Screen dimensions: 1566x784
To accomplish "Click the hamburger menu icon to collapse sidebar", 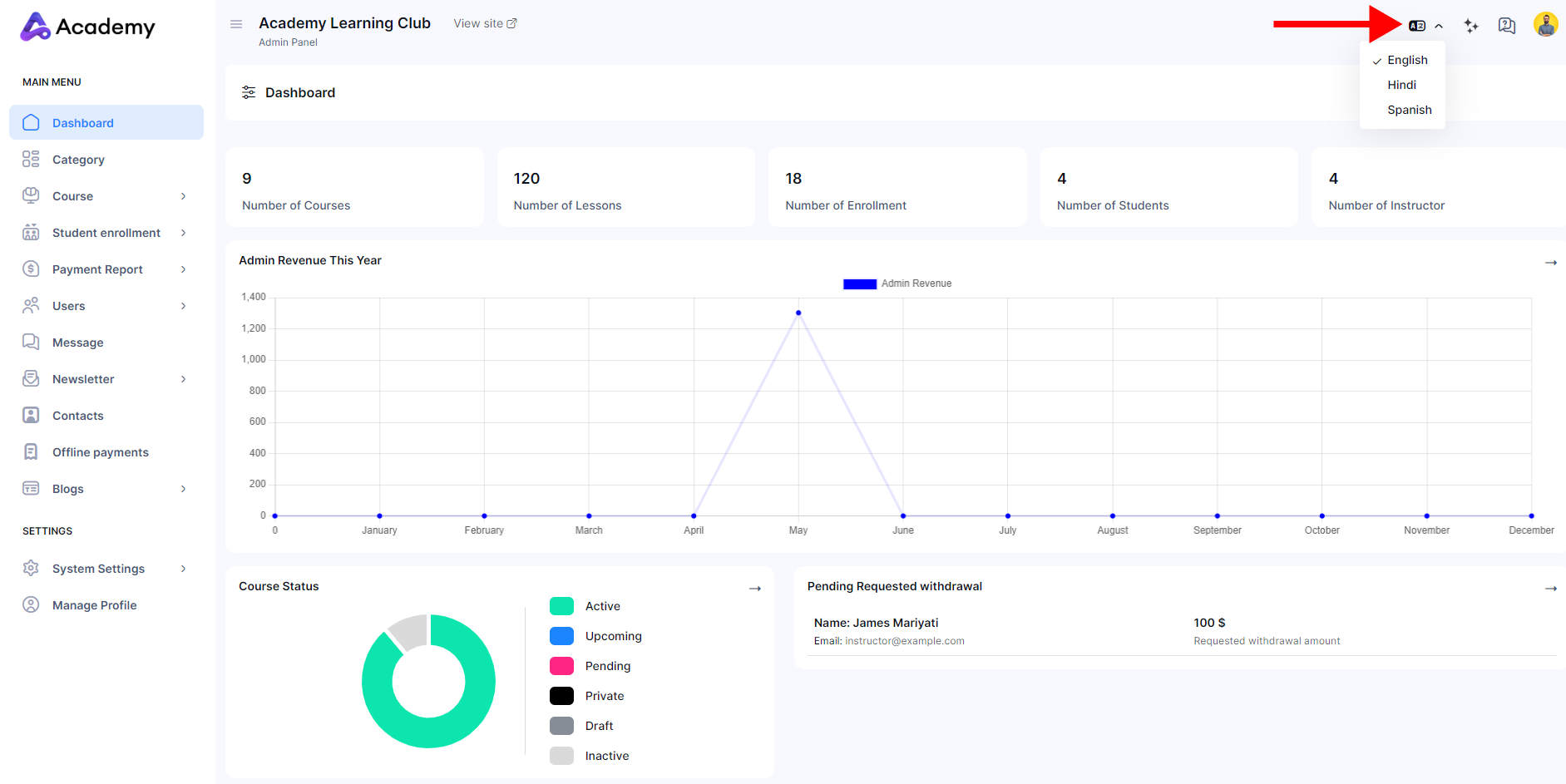I will 236,24.
